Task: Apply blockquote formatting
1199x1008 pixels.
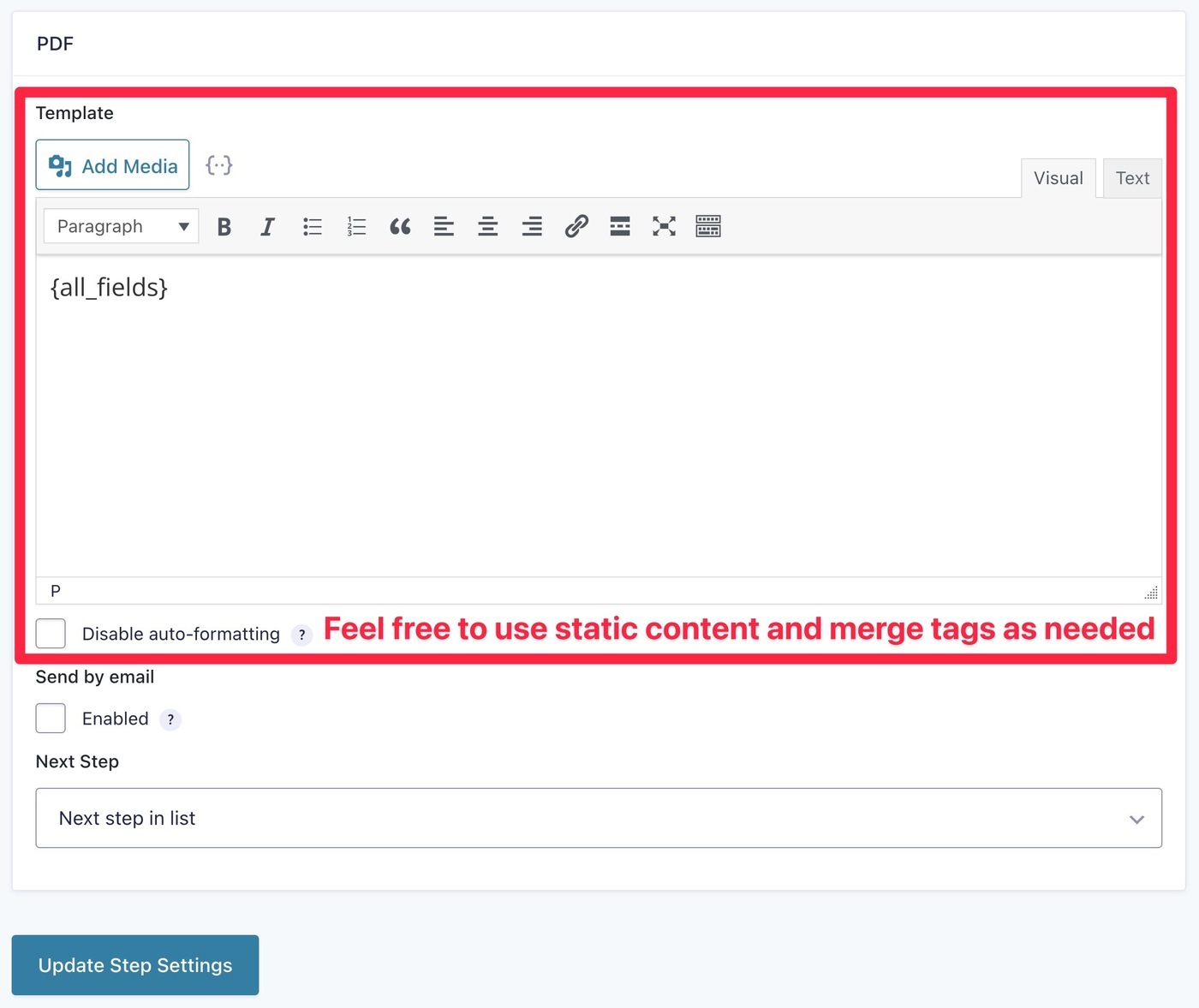Action: click(400, 226)
